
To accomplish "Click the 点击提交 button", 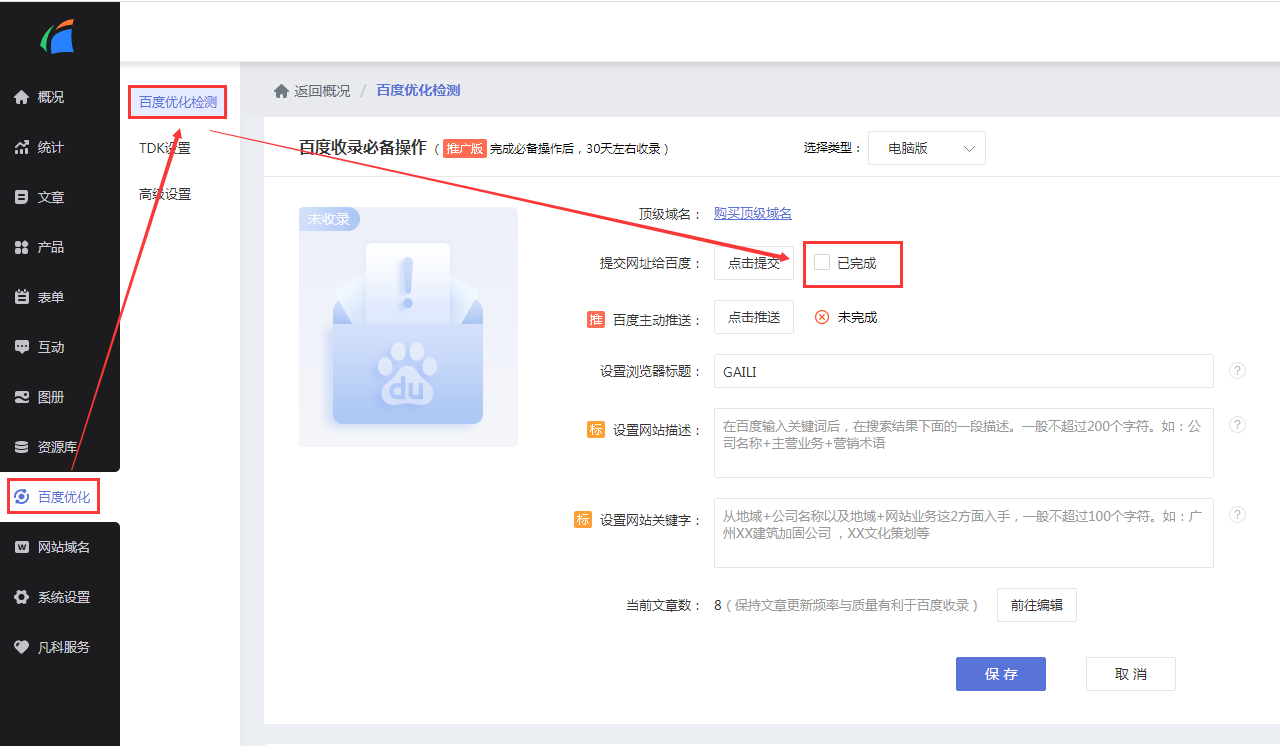I will [x=754, y=263].
